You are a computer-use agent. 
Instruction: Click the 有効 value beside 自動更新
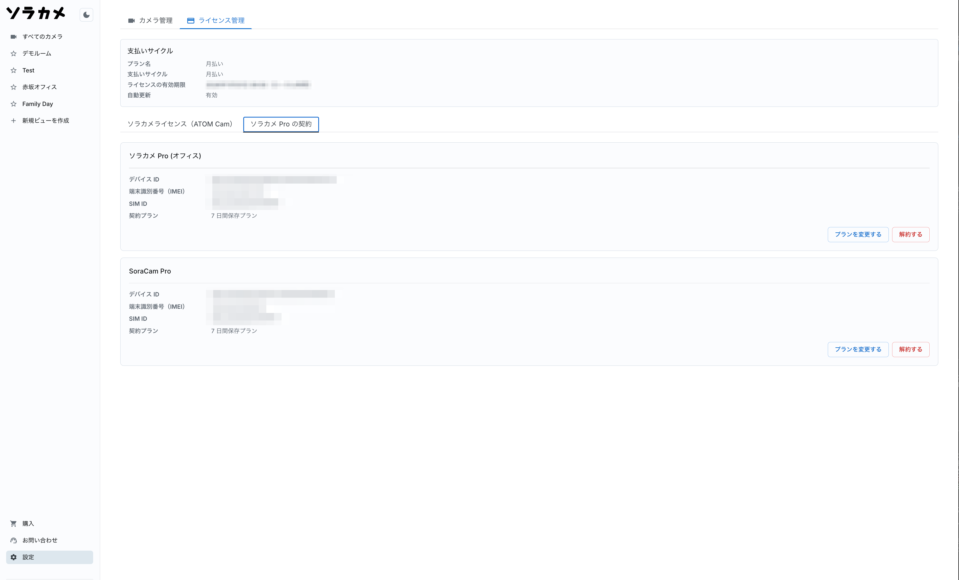pos(212,95)
